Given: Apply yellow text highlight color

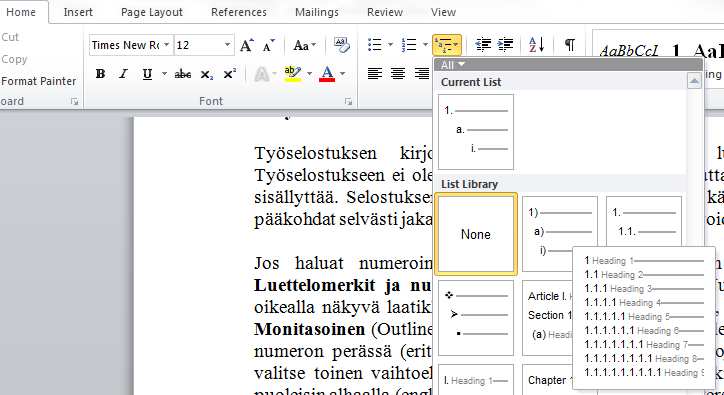Looking at the screenshot, I should (293, 74).
